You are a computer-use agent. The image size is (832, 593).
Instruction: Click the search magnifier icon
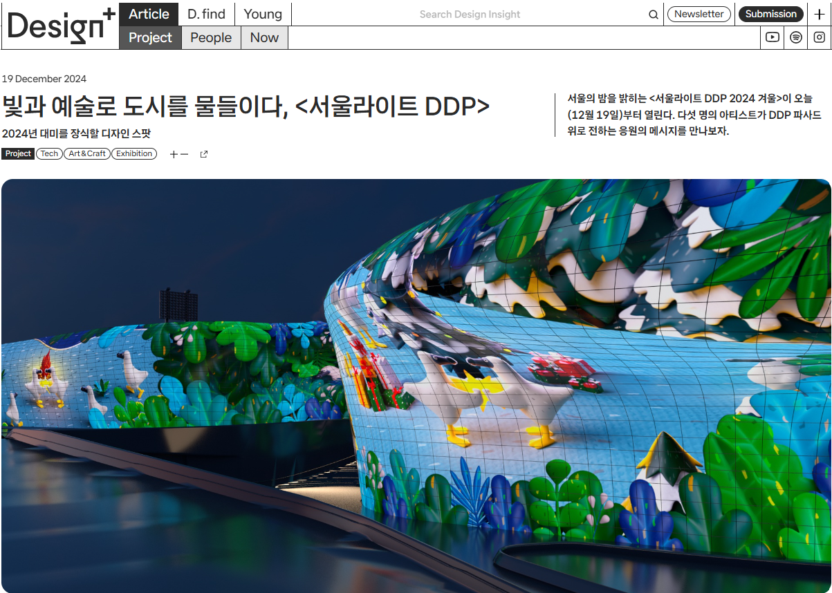click(x=654, y=14)
